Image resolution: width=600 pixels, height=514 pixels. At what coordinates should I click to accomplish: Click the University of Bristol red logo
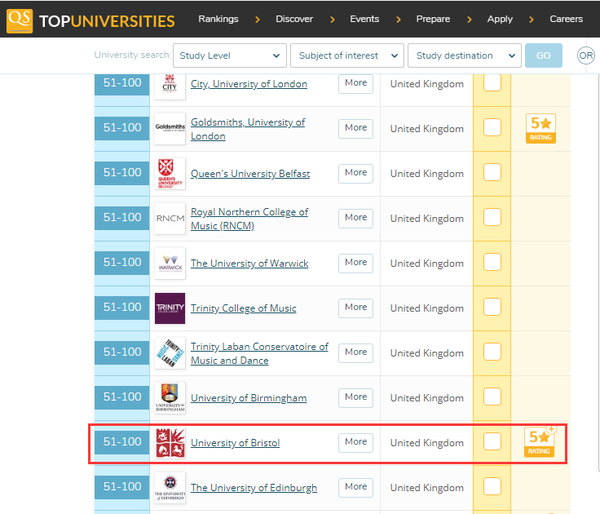pos(170,443)
